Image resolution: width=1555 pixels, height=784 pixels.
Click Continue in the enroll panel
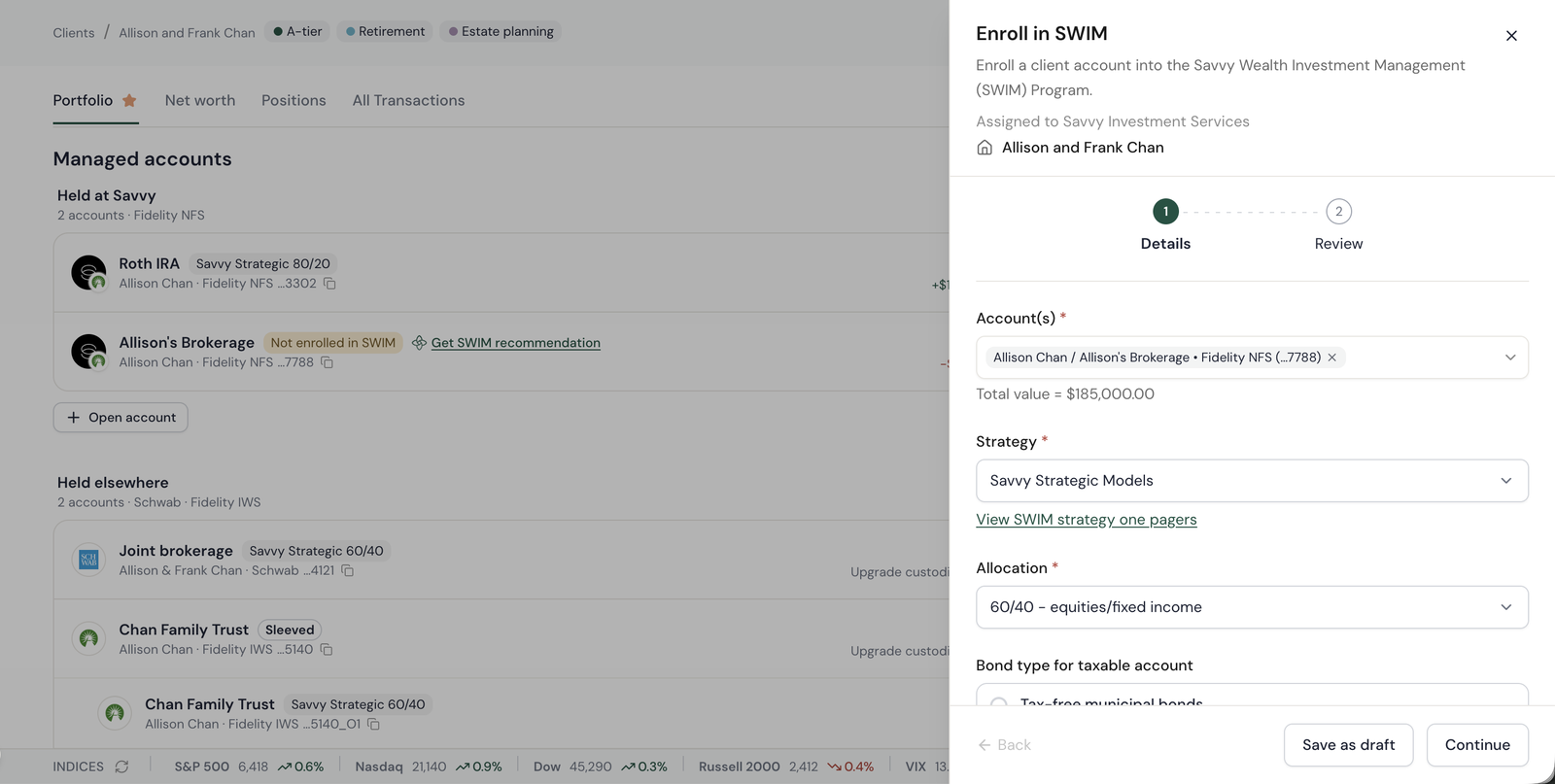pyautogui.click(x=1477, y=745)
